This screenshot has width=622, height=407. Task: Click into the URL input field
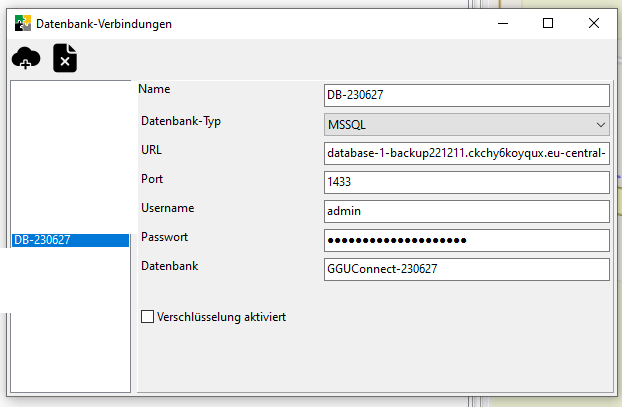pos(467,154)
